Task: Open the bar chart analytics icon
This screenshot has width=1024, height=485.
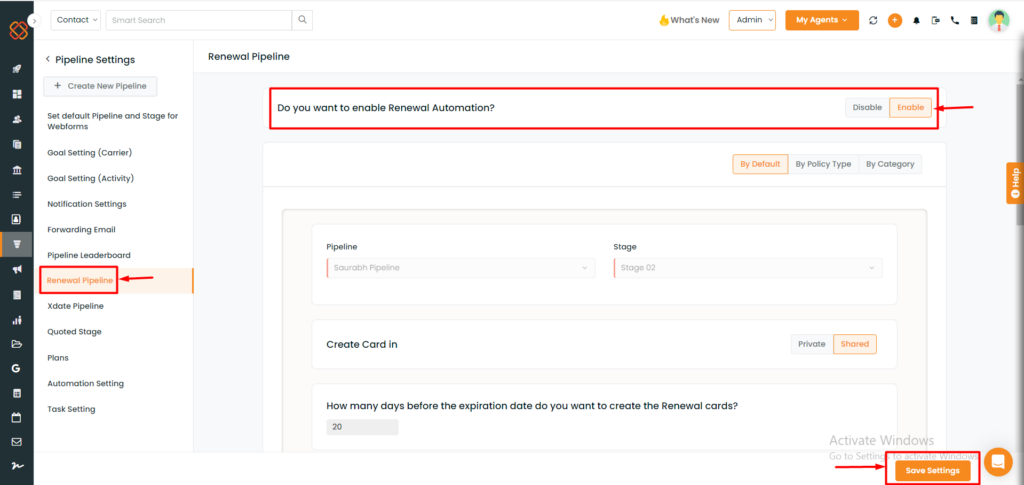Action: (17, 320)
